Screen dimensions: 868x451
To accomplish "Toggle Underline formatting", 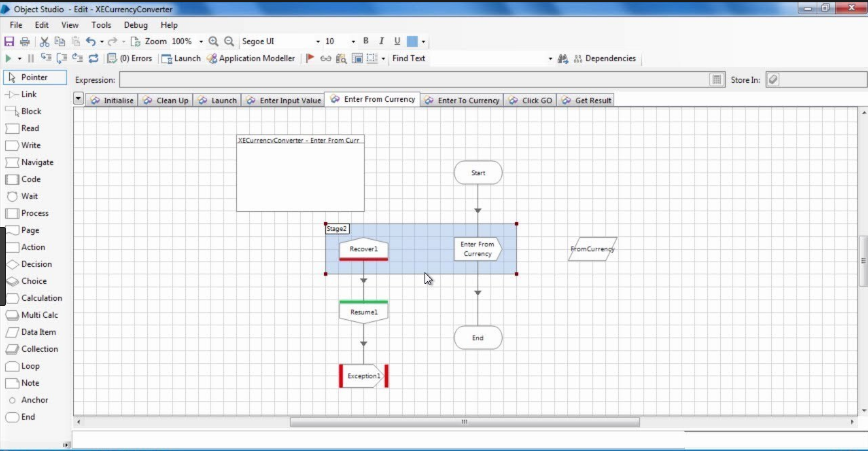I will [397, 41].
